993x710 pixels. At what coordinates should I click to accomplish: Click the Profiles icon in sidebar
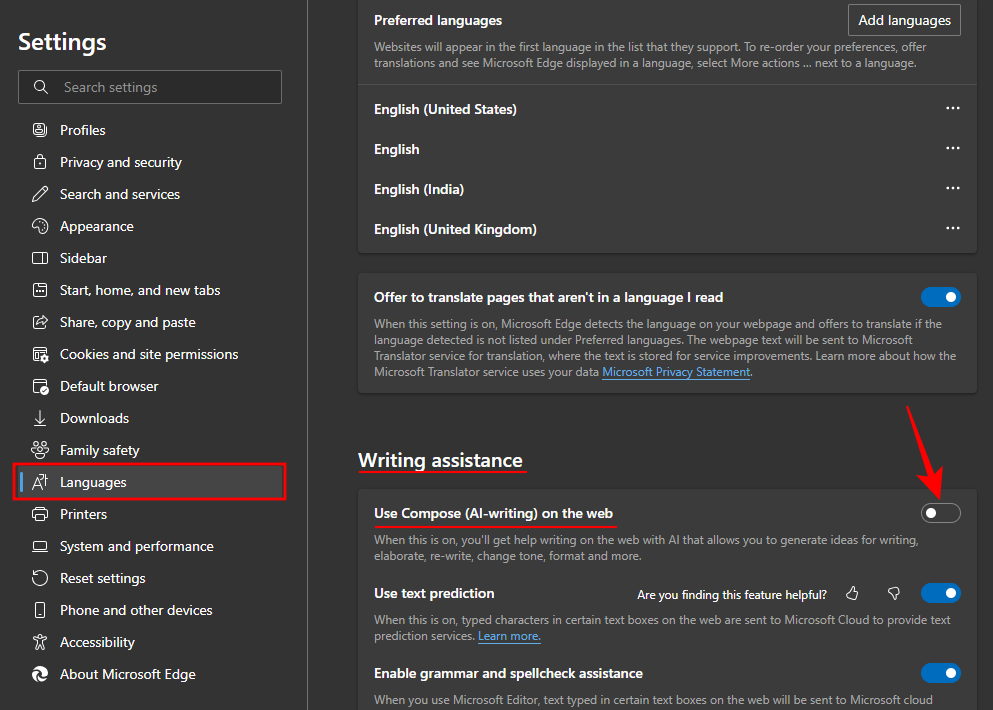point(40,130)
